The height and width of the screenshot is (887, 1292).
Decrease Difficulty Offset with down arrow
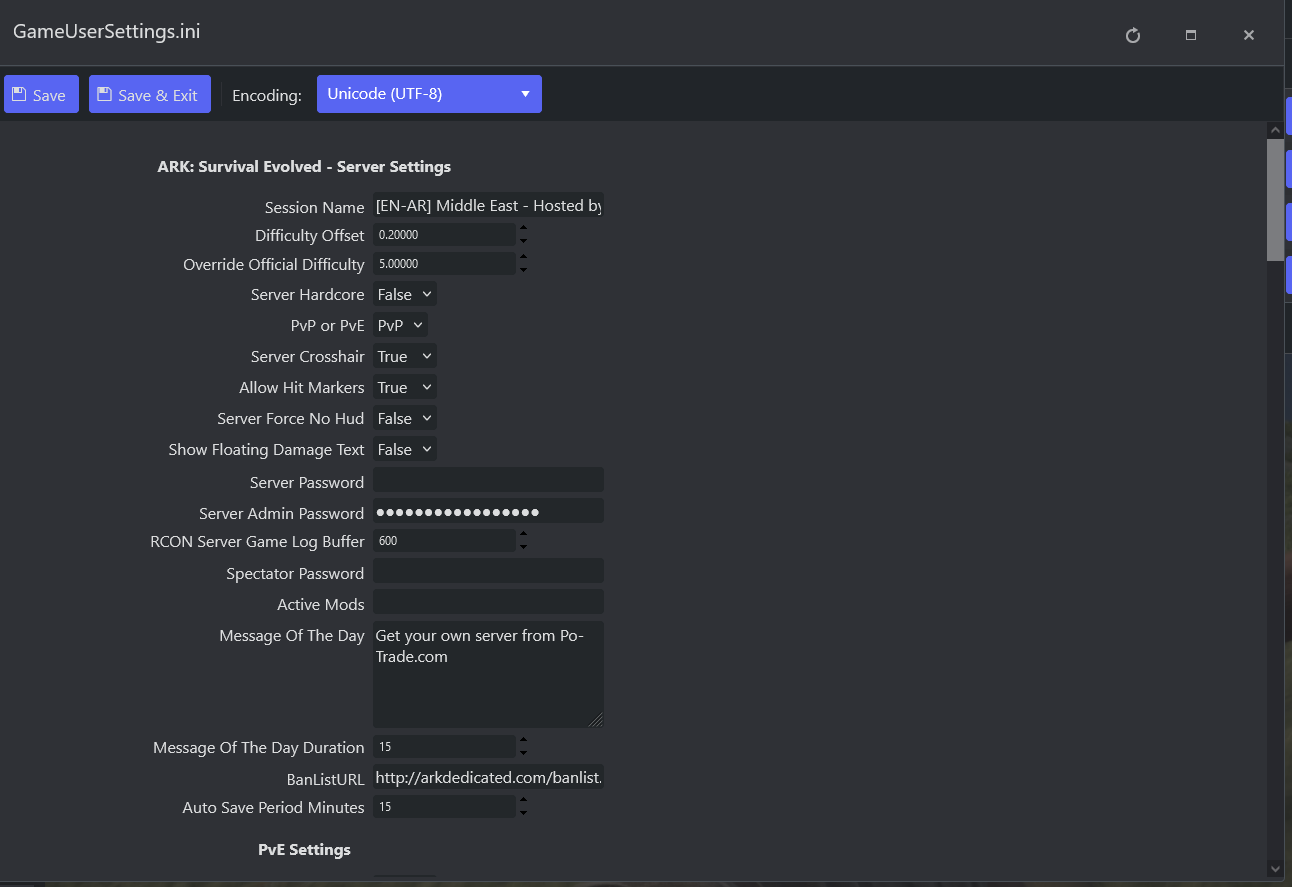point(523,241)
